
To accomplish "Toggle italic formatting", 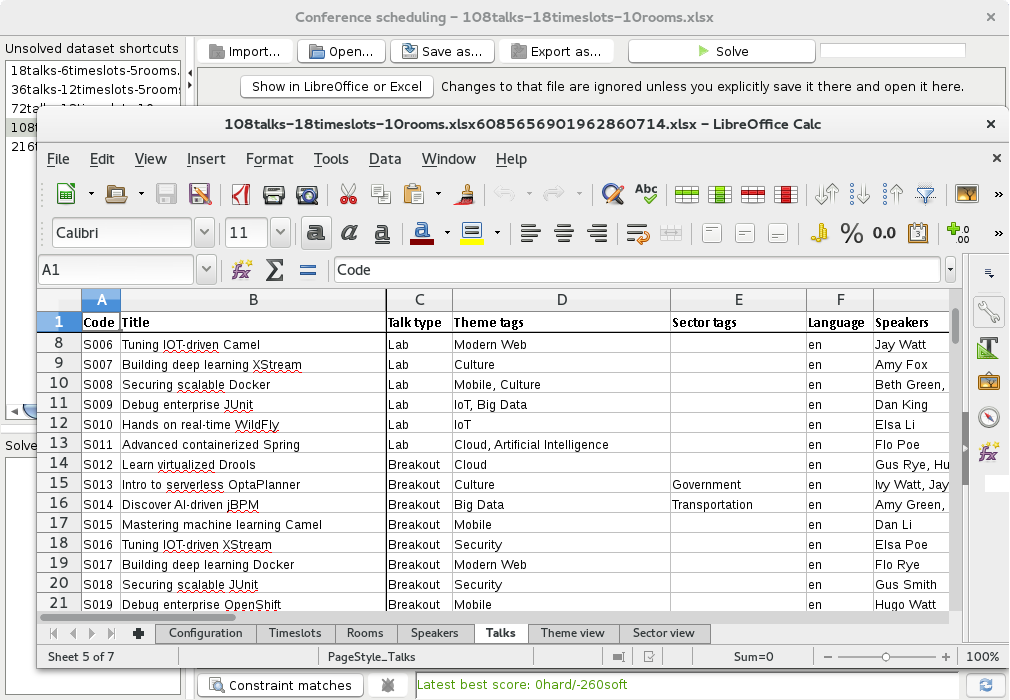I will (350, 232).
